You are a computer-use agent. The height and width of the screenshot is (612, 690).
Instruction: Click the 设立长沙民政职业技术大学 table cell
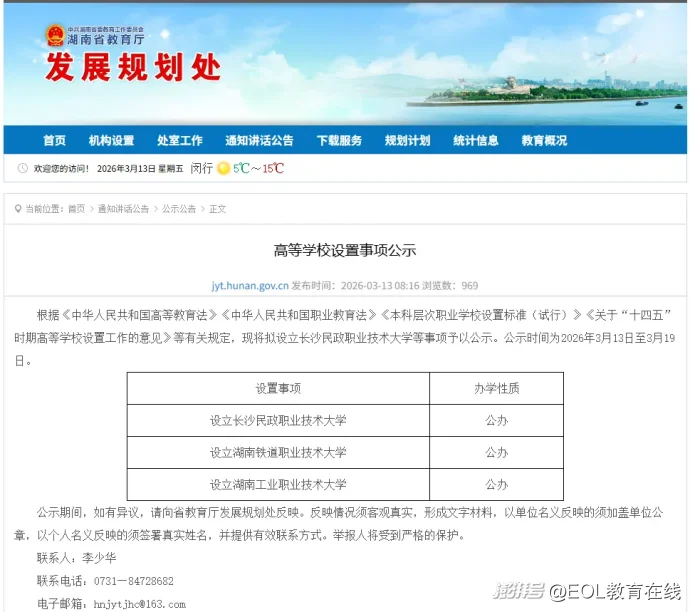(278, 420)
